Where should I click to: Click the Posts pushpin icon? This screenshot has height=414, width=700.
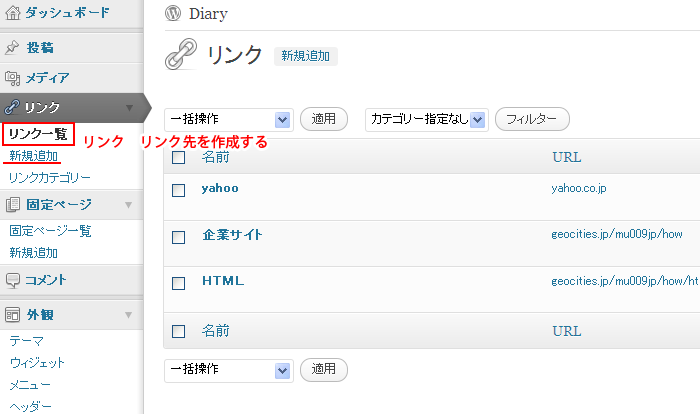coord(13,47)
